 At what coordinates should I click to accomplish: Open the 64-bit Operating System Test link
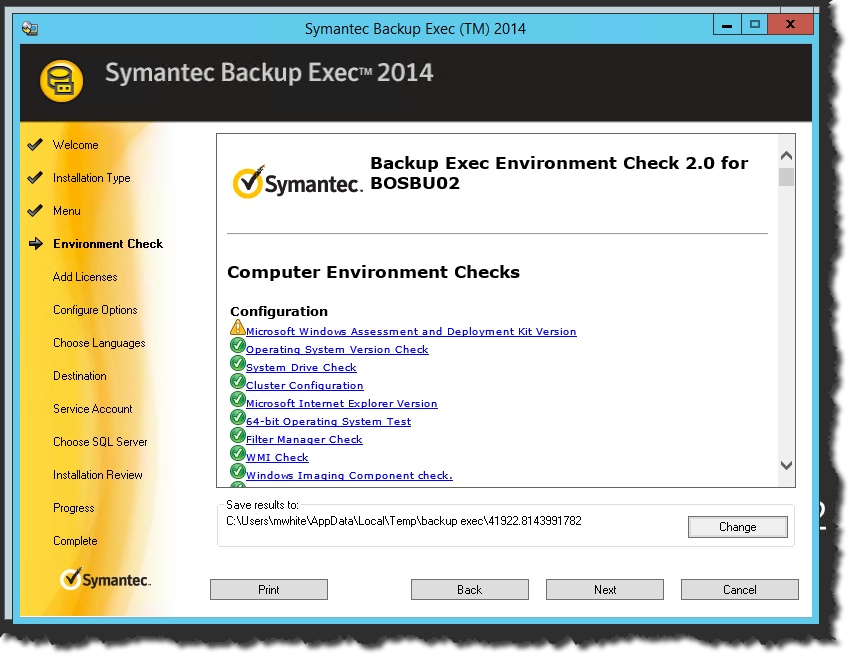coord(328,421)
